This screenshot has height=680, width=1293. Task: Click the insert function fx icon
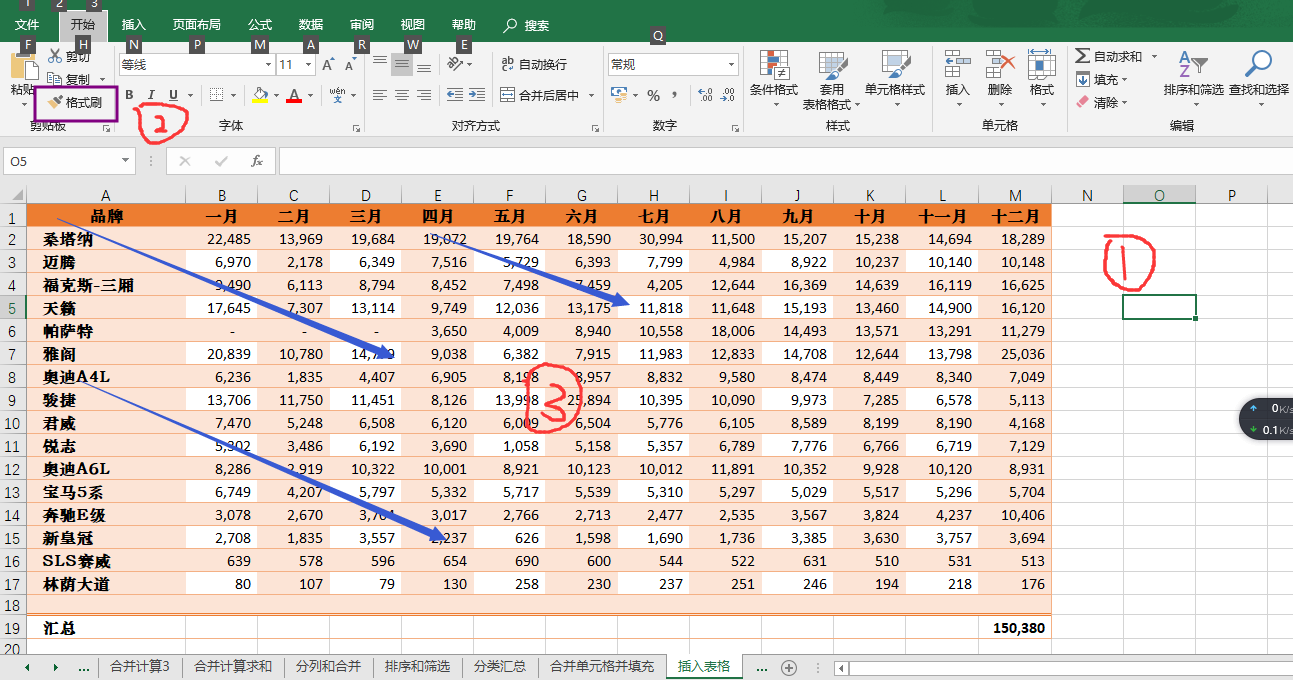(x=257, y=161)
